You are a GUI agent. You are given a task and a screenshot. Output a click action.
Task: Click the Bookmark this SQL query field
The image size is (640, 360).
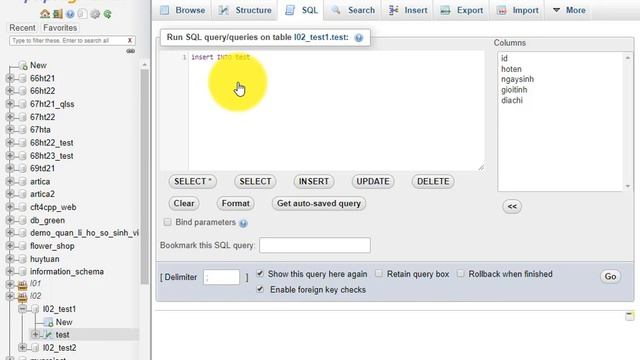pos(315,245)
